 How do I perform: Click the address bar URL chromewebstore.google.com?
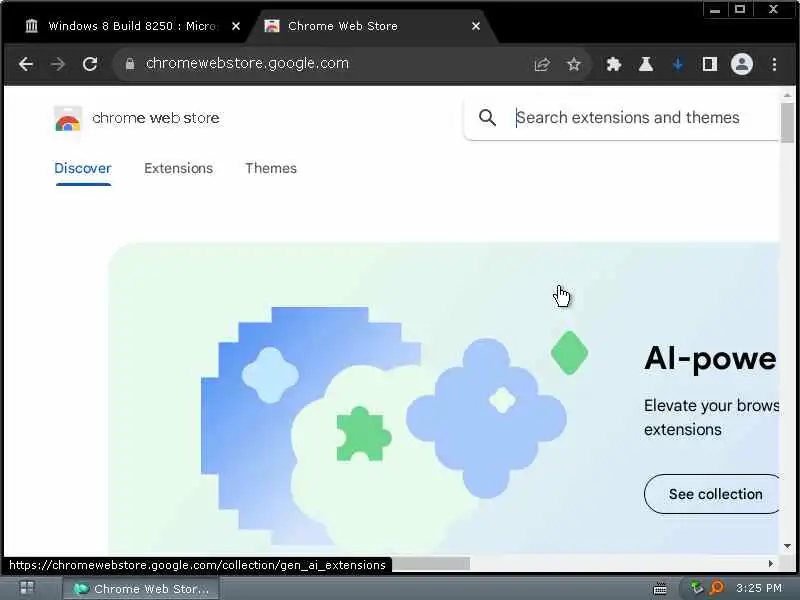click(x=247, y=64)
